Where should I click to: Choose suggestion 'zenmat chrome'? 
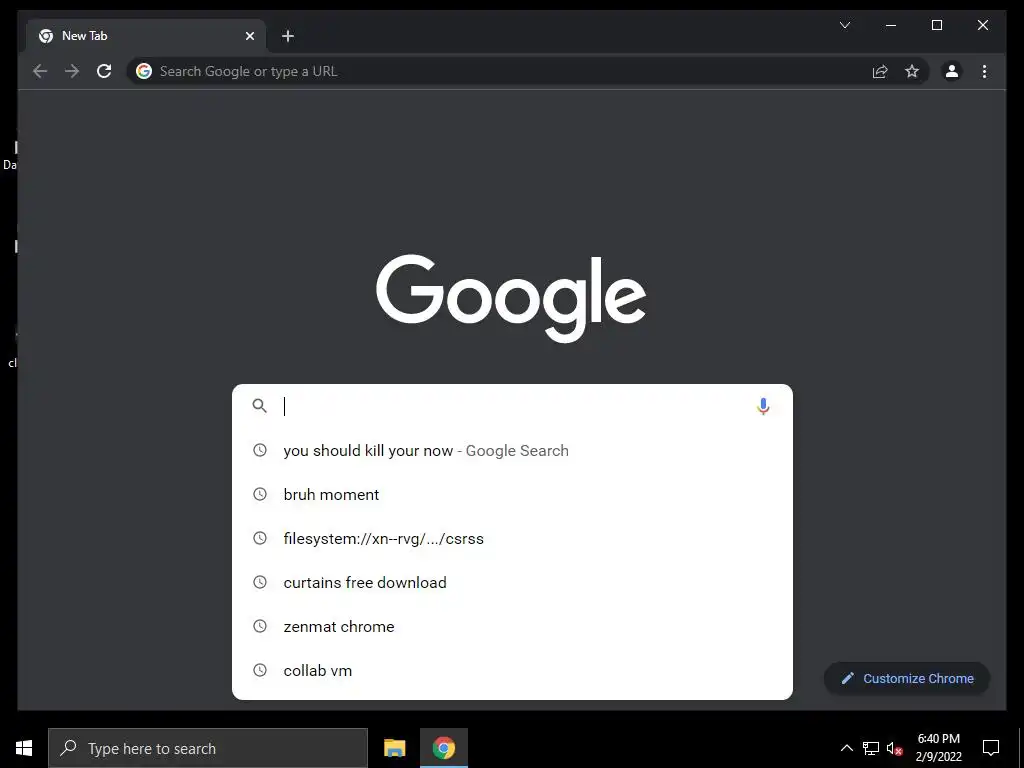pyautogui.click(x=512, y=626)
